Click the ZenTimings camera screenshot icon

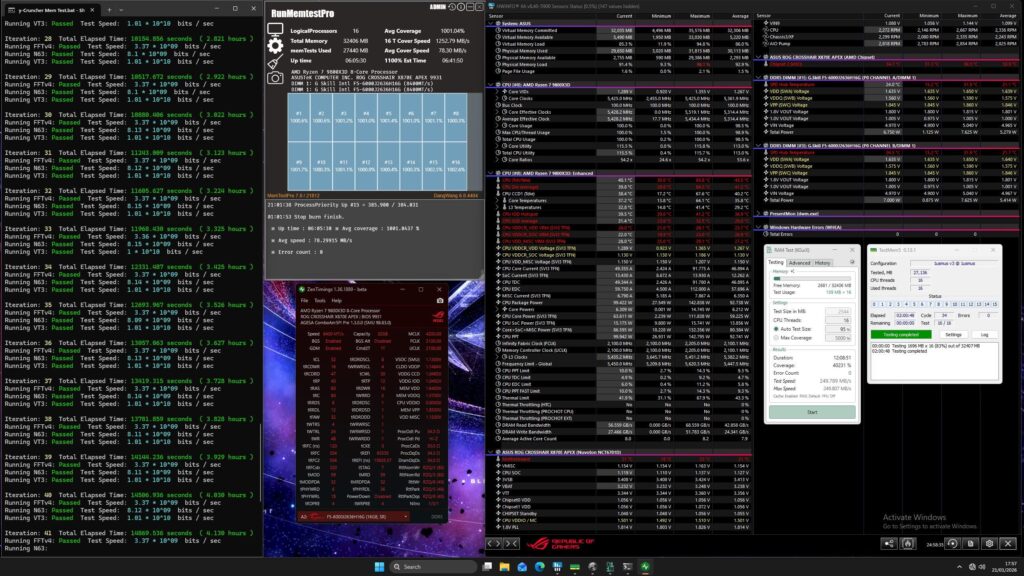(440, 301)
